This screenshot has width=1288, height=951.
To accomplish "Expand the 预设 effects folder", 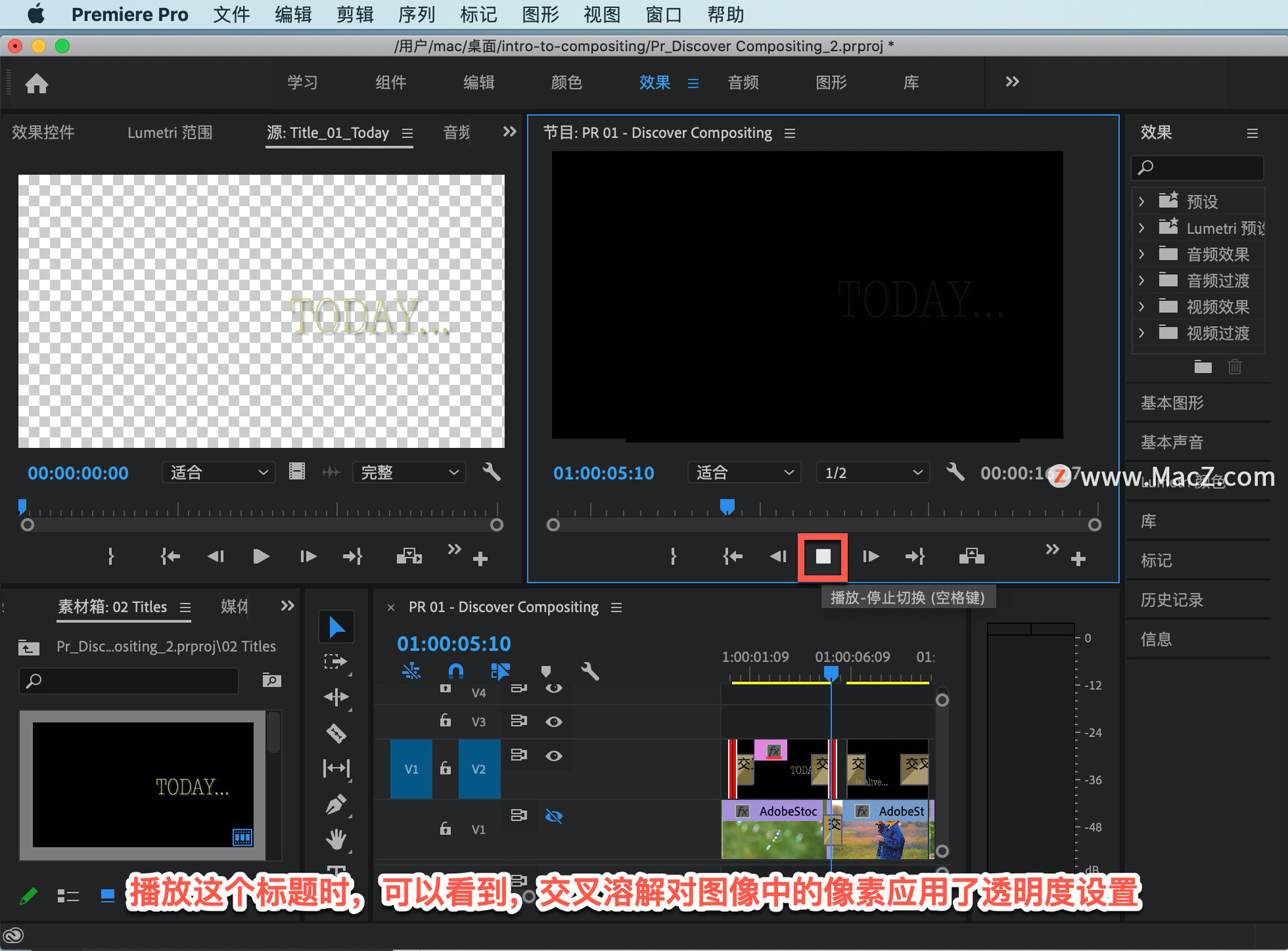I will [1141, 201].
